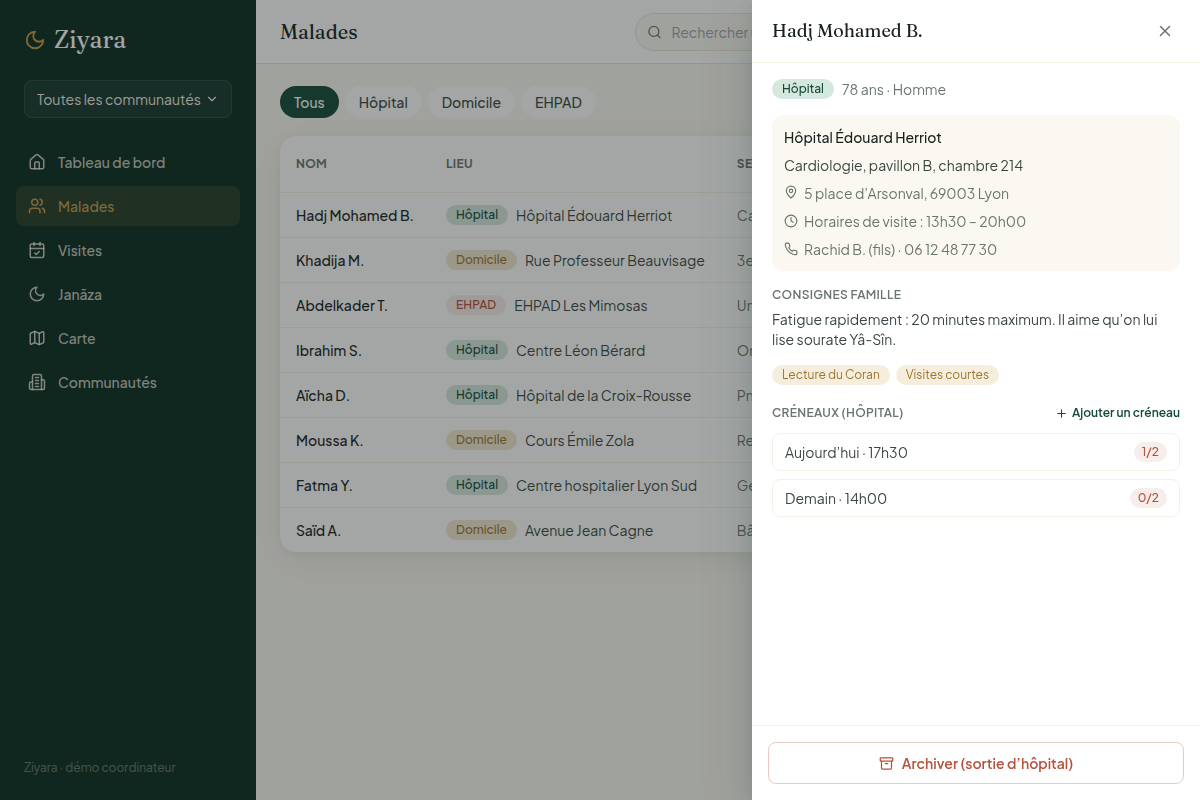Open the Aïcha D. patient row
Viewport: 1200px width, 800px height.
(516, 395)
